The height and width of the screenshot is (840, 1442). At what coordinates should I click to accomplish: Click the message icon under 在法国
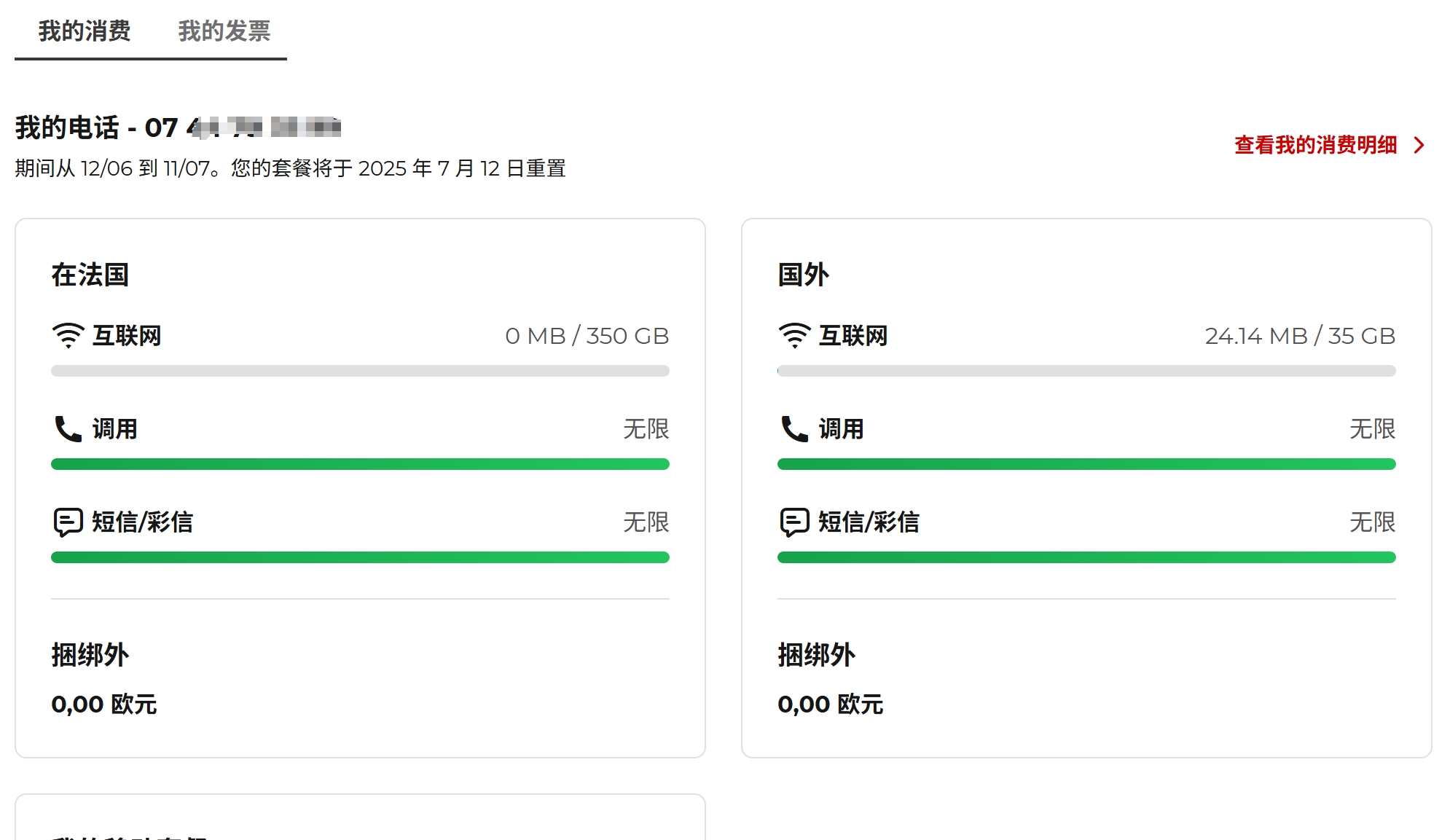tap(68, 522)
